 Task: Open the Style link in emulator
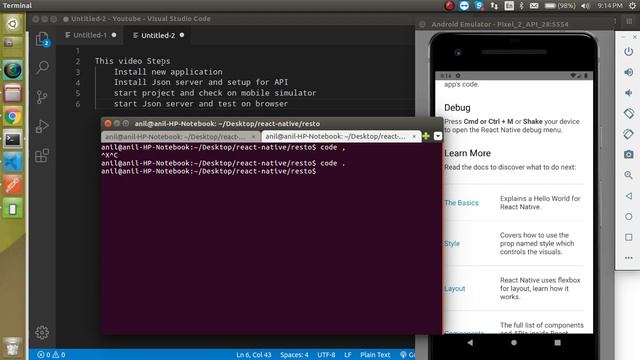coord(452,244)
